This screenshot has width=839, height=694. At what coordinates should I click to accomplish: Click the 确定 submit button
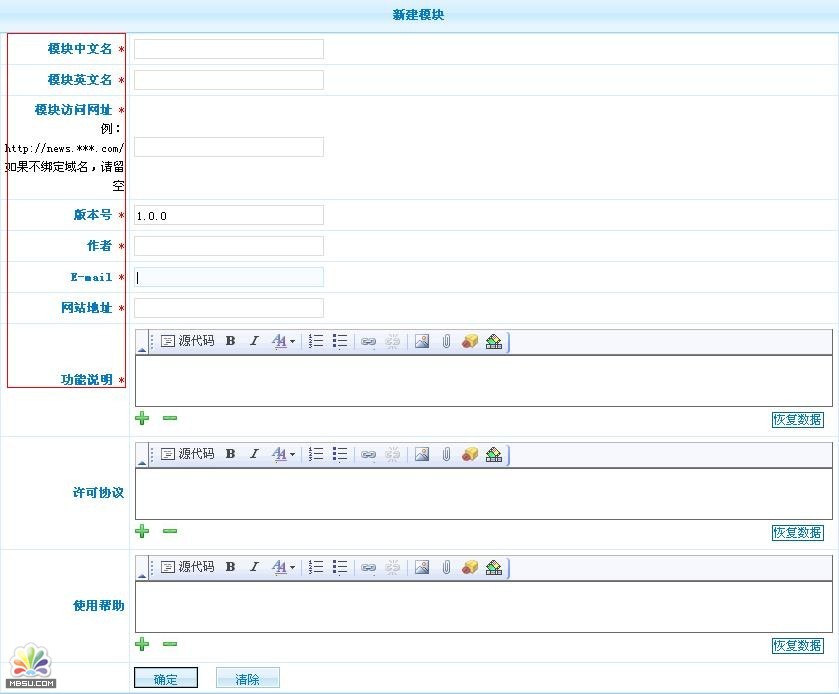coord(166,679)
